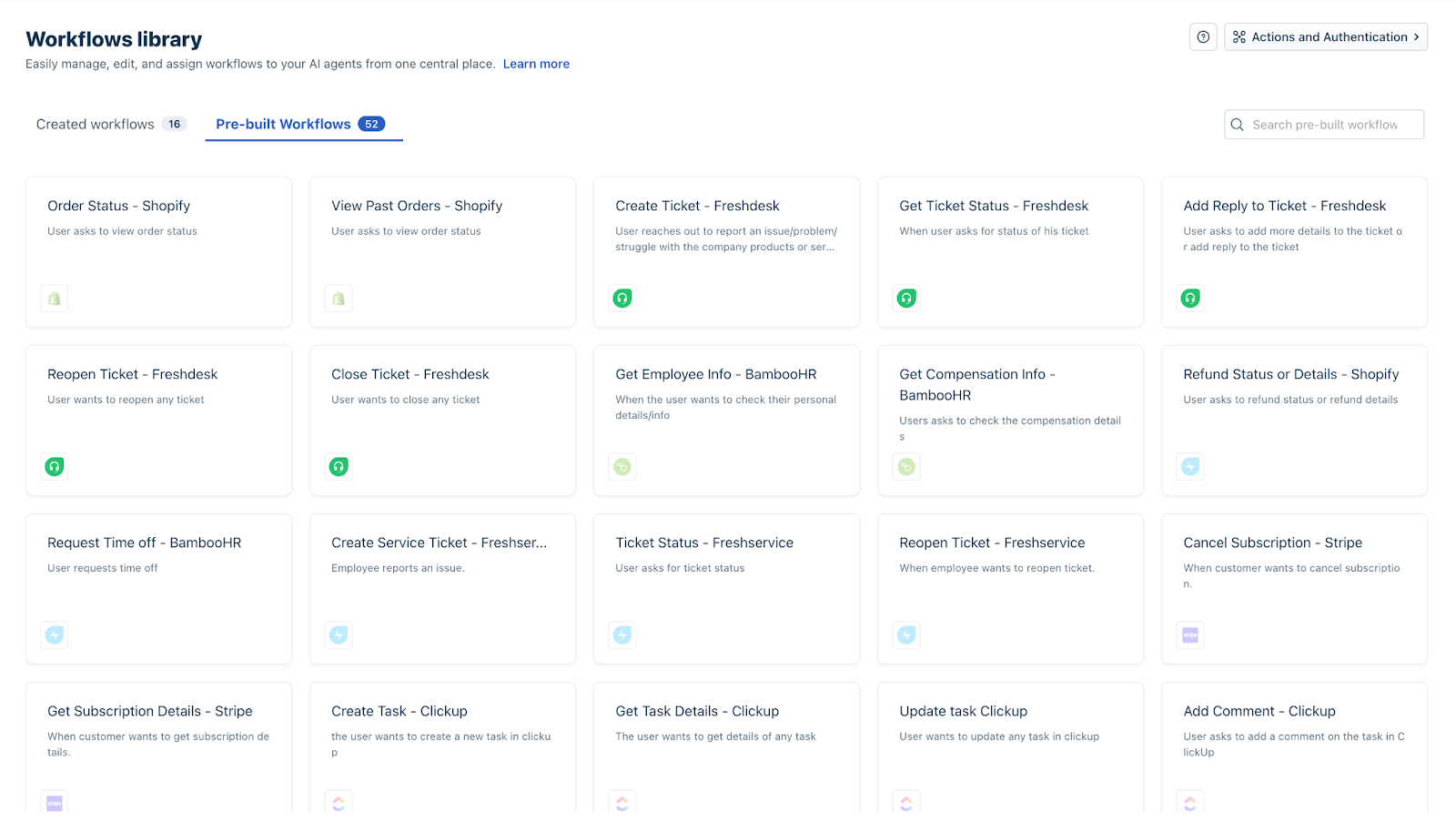Open Actions and Authentication
The width and height of the screenshot is (1456, 832).
point(1326,37)
